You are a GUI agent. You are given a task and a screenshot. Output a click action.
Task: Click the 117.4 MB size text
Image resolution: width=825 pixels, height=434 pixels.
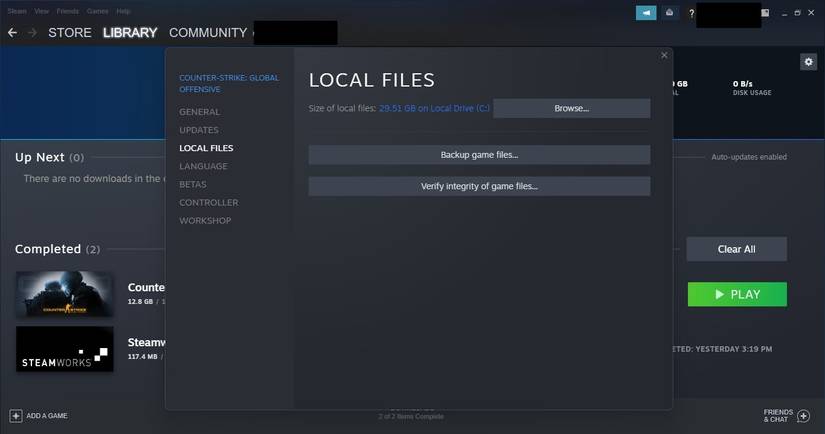point(143,357)
